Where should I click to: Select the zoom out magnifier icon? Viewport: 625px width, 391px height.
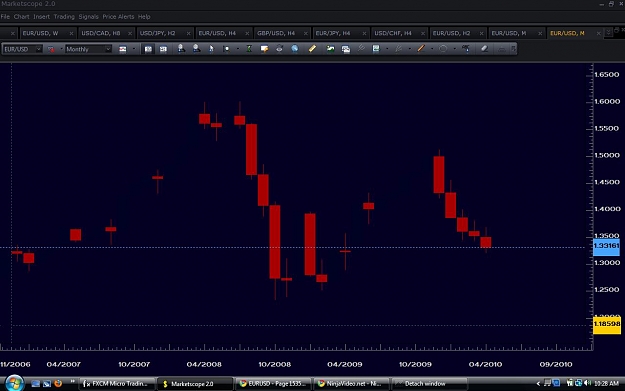click(196, 49)
